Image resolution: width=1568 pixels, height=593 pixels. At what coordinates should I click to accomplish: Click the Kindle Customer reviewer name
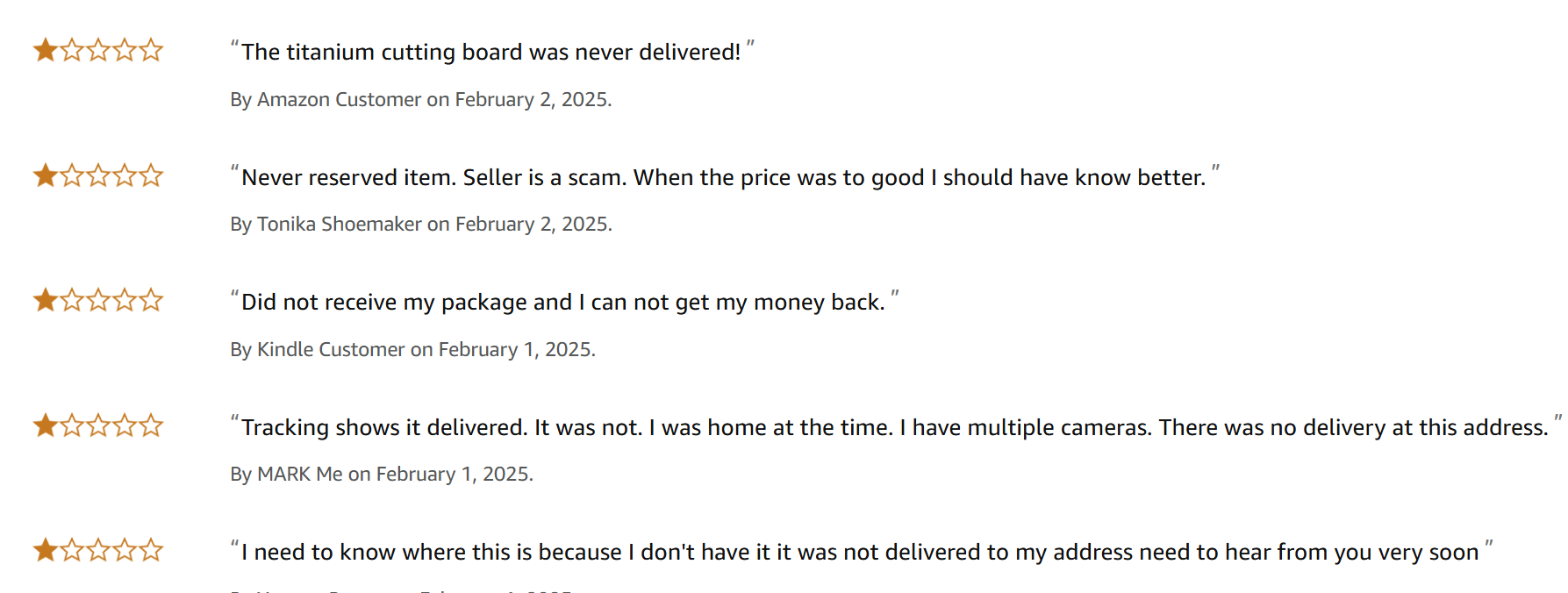pyautogui.click(x=331, y=349)
